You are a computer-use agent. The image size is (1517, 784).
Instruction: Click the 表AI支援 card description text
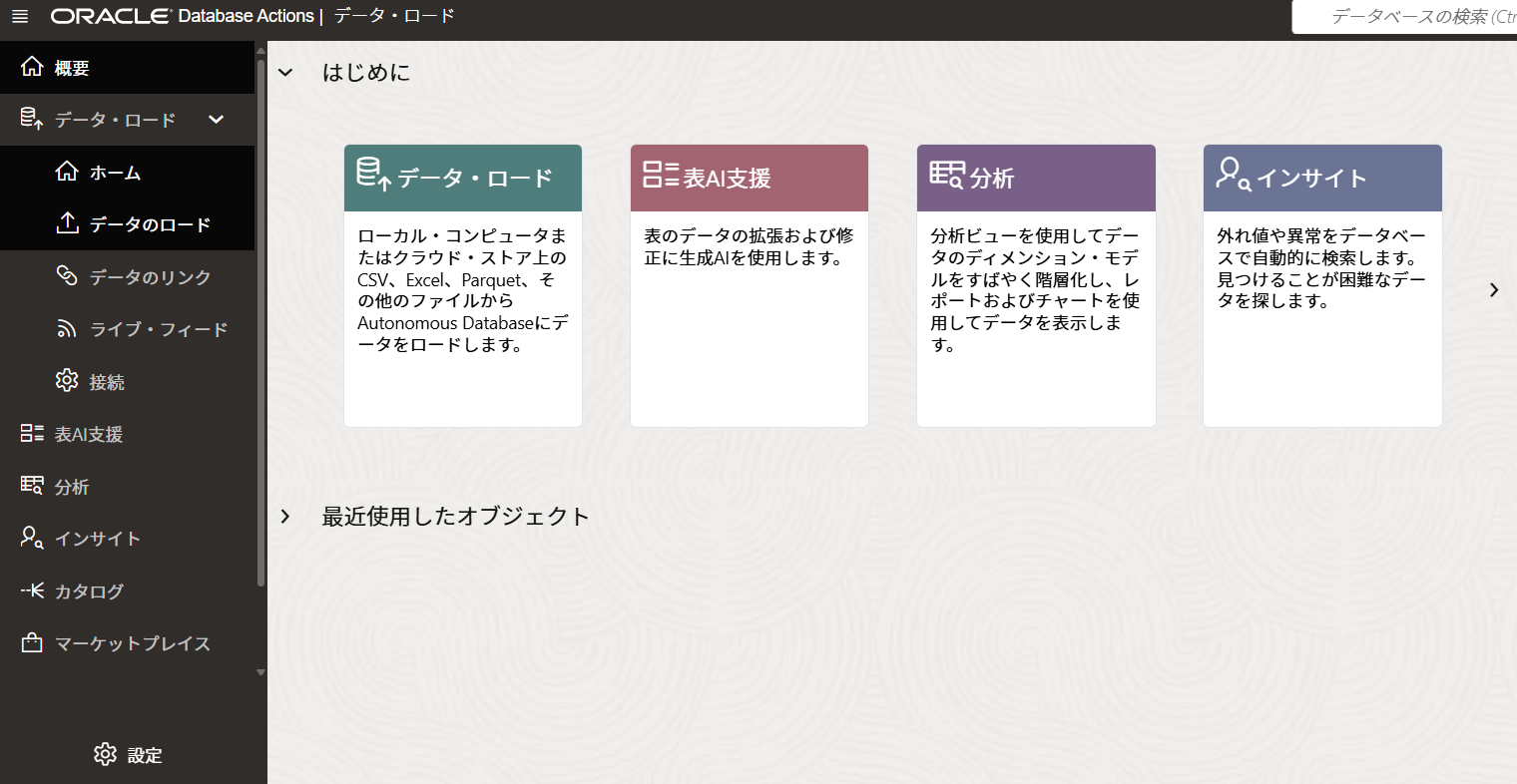click(x=749, y=246)
